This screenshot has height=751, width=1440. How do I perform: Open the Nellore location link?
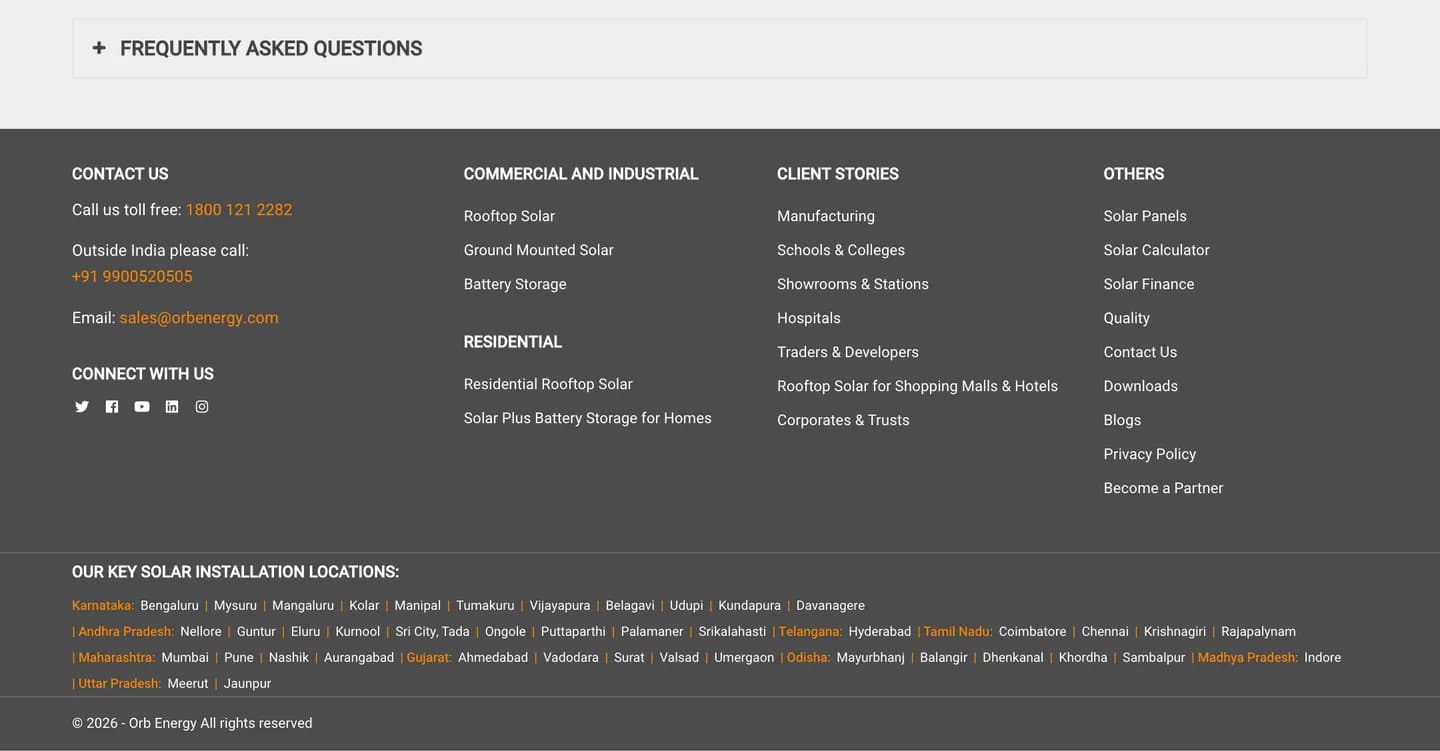[x=201, y=632]
